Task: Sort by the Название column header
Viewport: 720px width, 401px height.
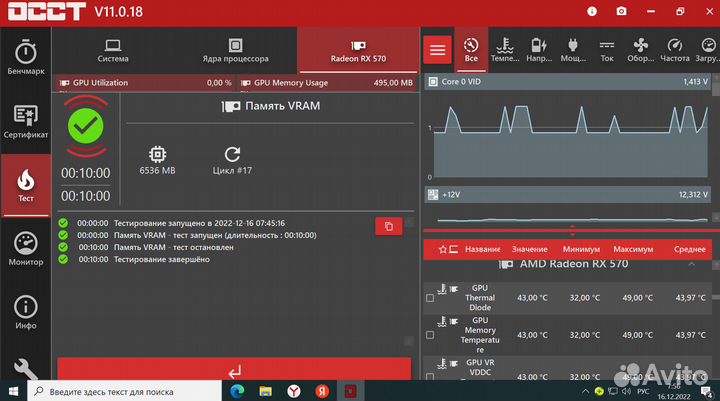Action: pyautogui.click(x=482, y=249)
